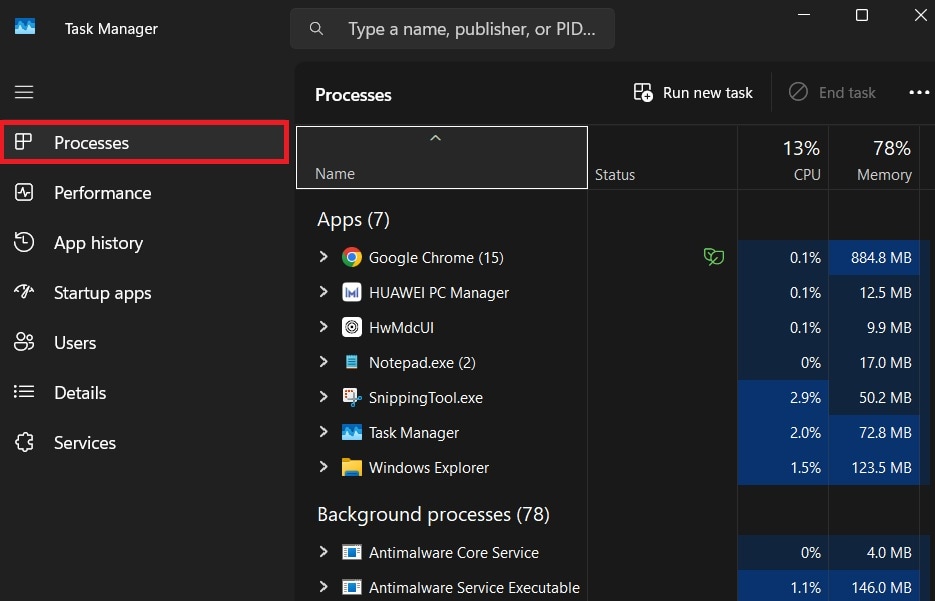Screen dimensions: 935x601
Task: Expand the Antimalware Service Executable process
Action: pos(324,587)
